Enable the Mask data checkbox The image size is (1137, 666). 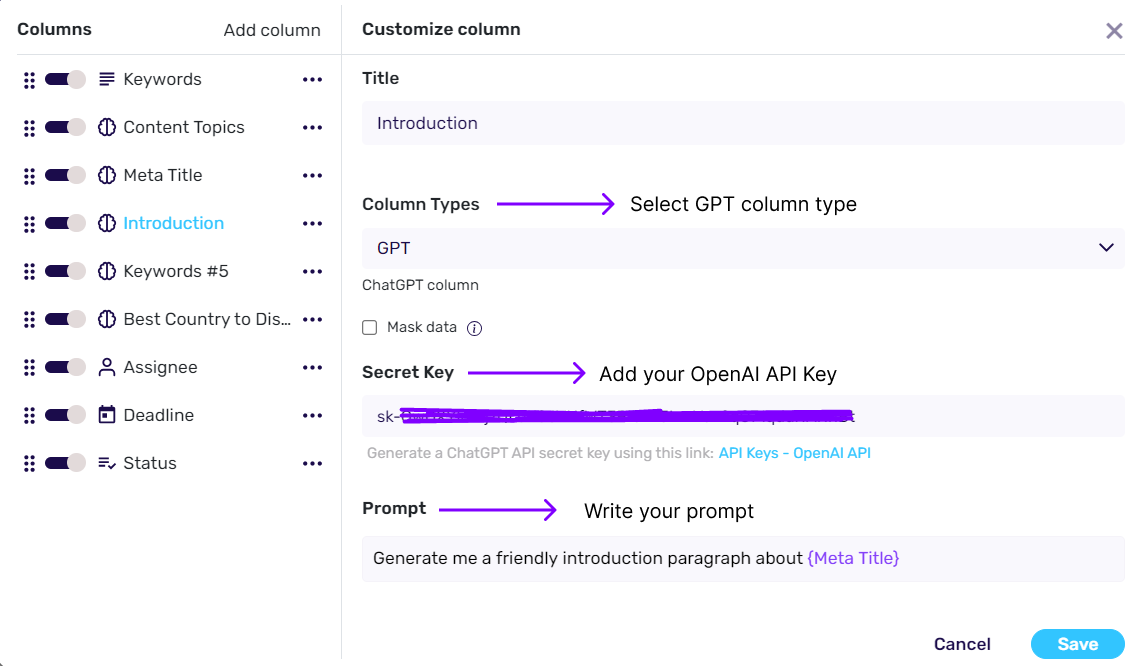(369, 327)
